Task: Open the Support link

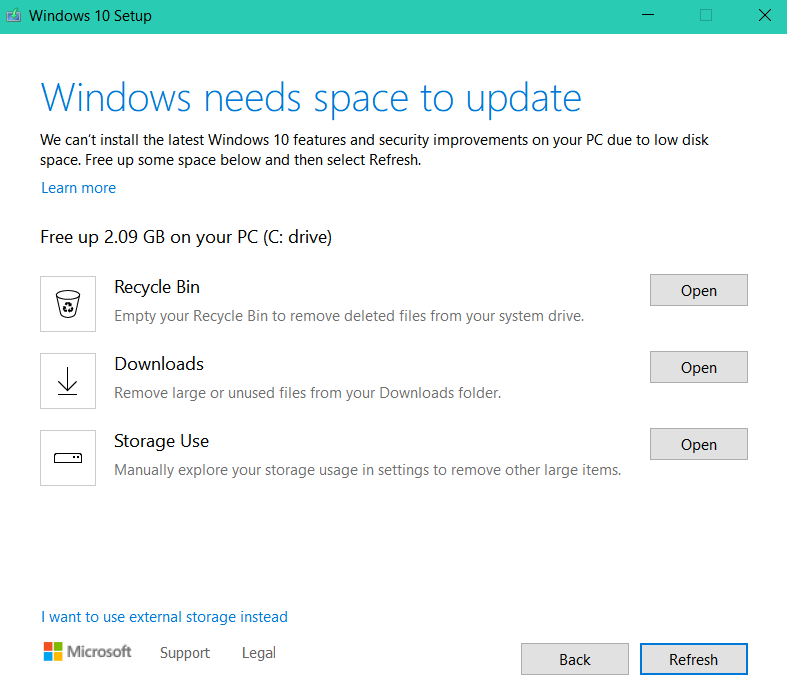Action: click(x=185, y=653)
